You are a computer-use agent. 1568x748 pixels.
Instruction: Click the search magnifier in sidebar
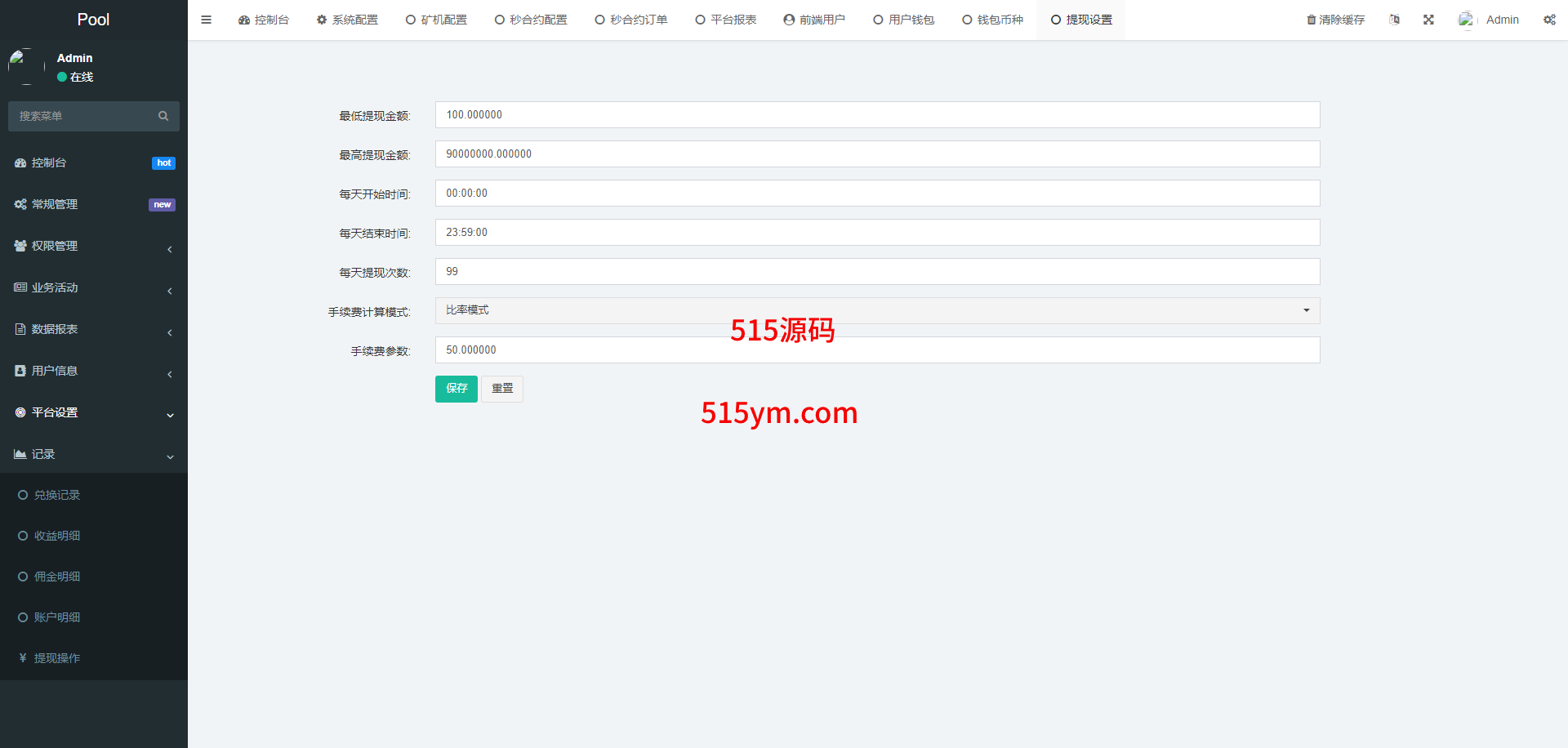tap(163, 116)
